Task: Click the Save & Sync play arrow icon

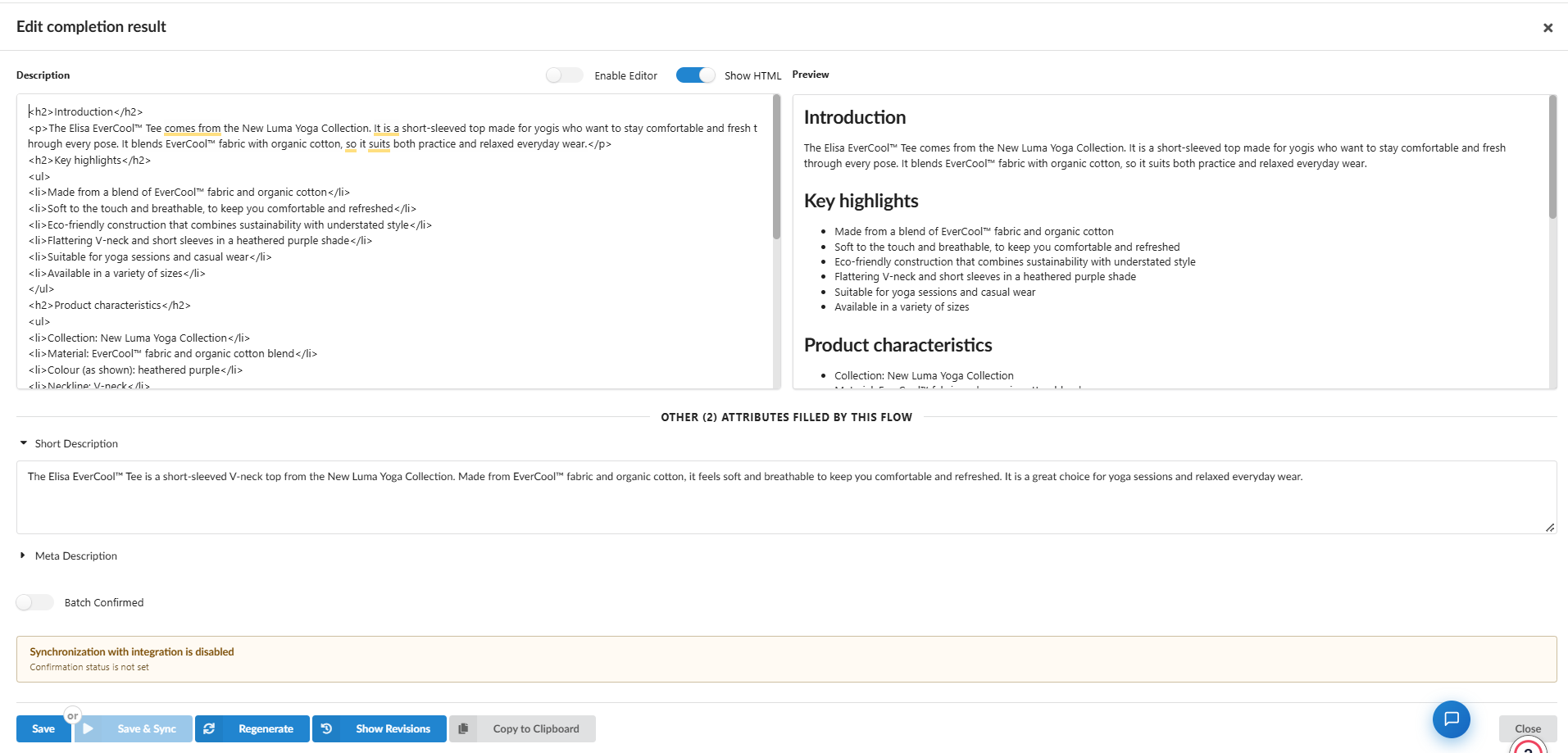Action: coord(89,728)
